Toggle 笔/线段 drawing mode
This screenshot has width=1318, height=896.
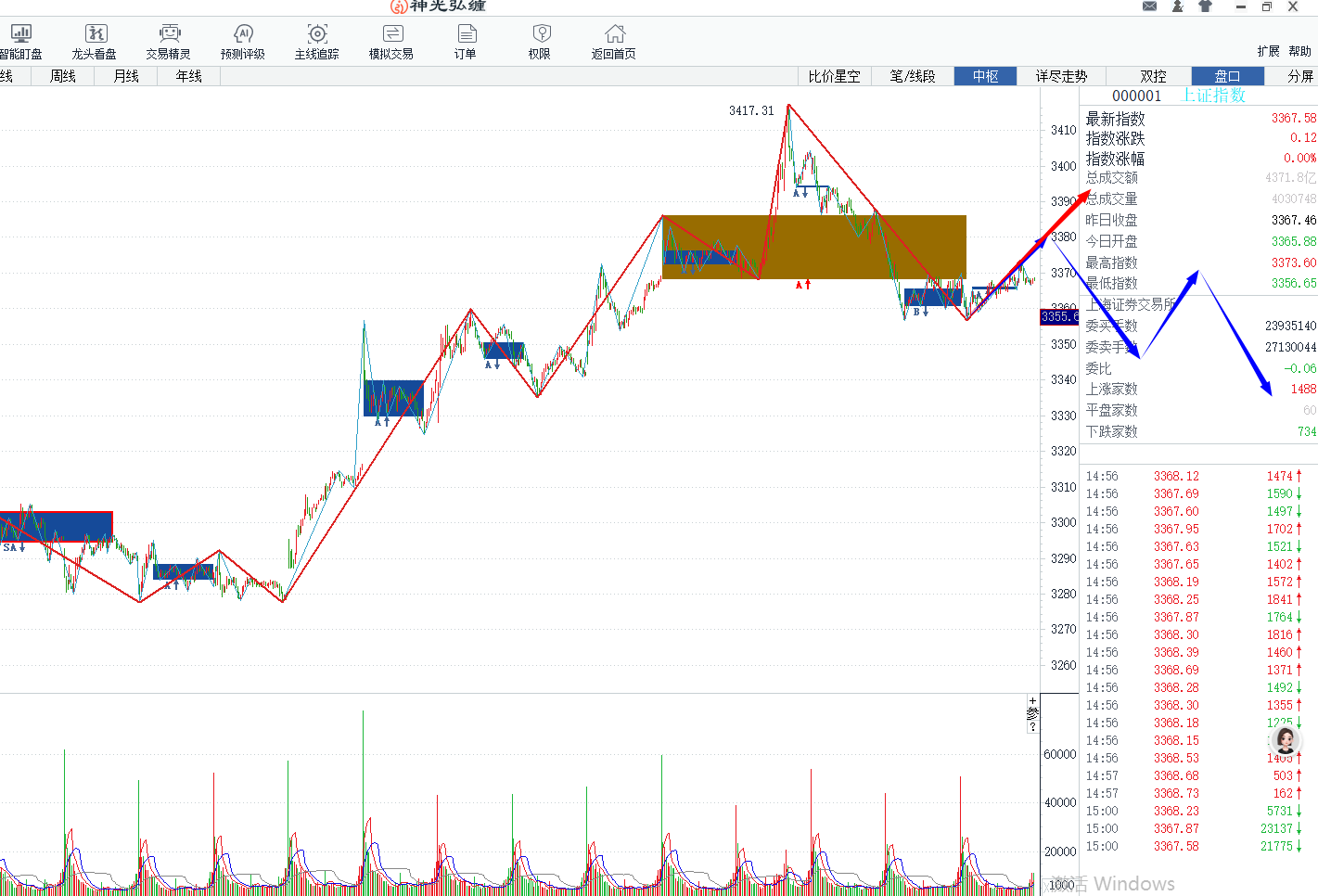tap(913, 76)
